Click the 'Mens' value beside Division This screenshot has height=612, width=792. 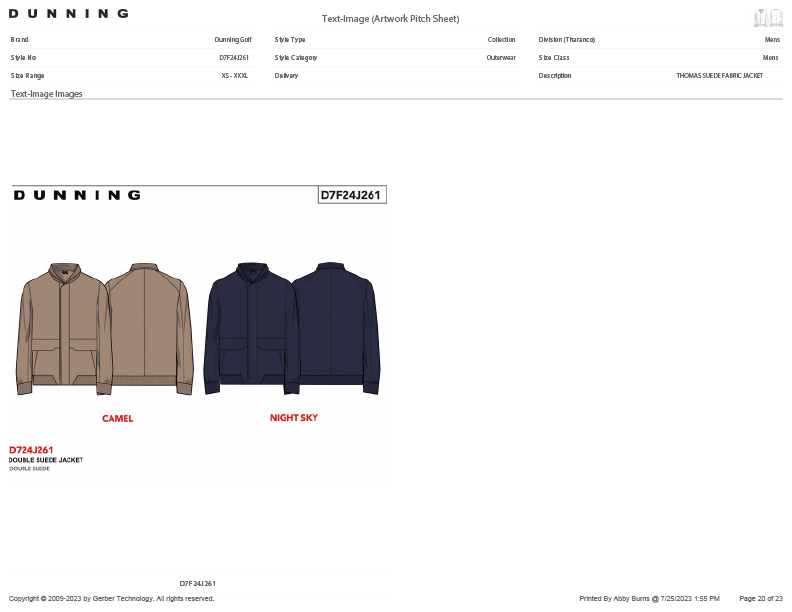point(772,39)
